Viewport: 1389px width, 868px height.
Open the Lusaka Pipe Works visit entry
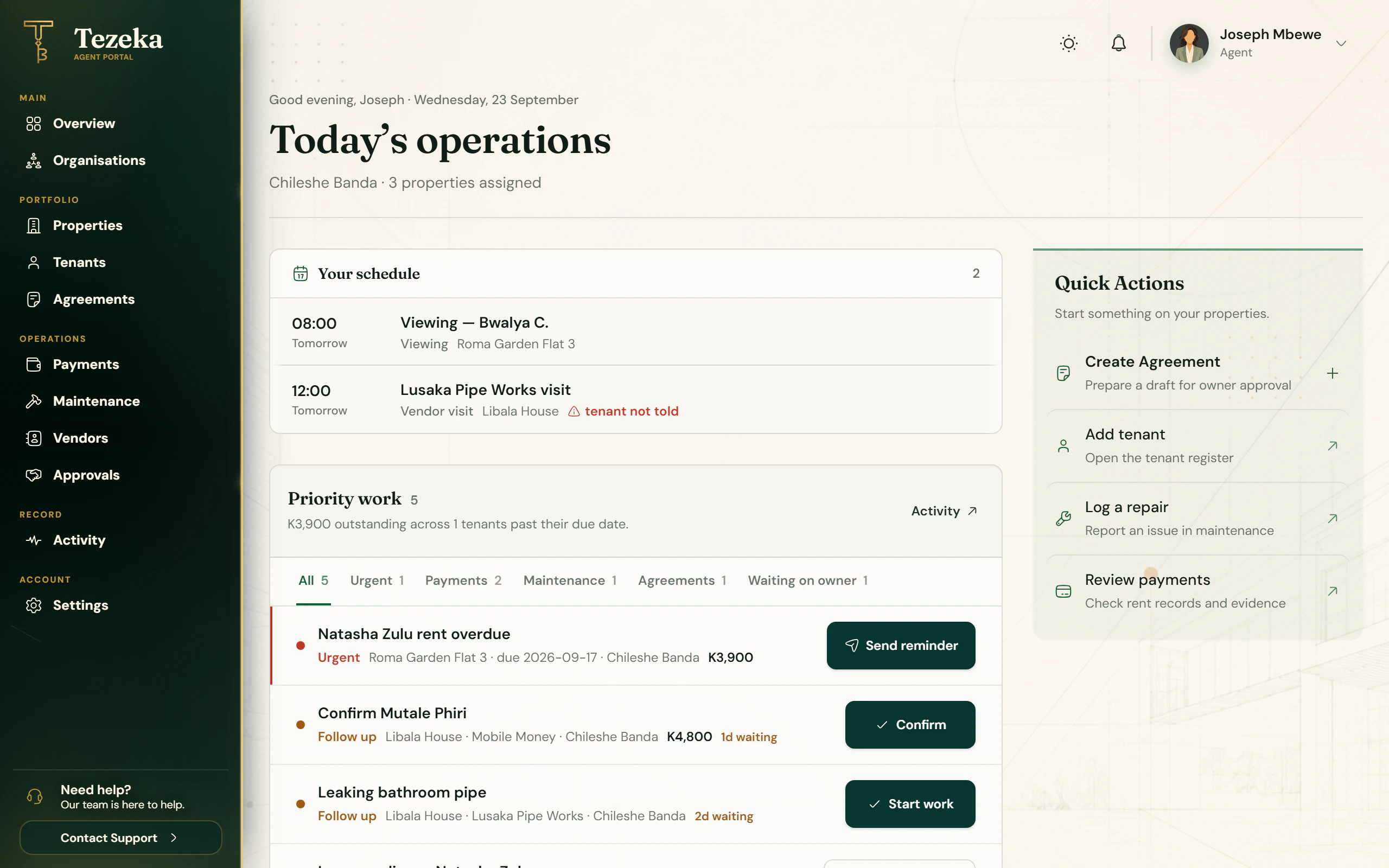click(x=636, y=400)
